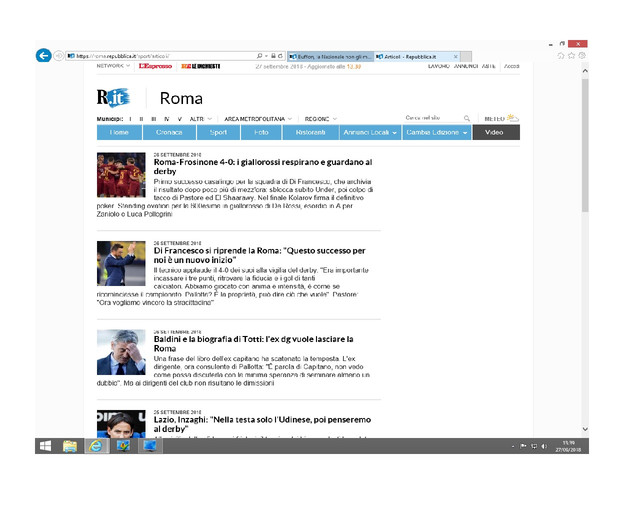Open the Home navigation tab
Image resolution: width=640 pixels, height=512 pixels.
pos(119,132)
